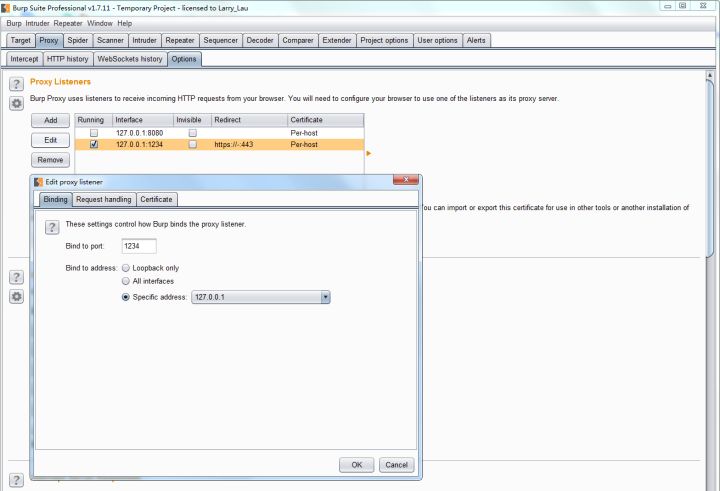The height and width of the screenshot is (491, 720).
Task: Open Certificate tab in dialog
Action: click(x=157, y=199)
